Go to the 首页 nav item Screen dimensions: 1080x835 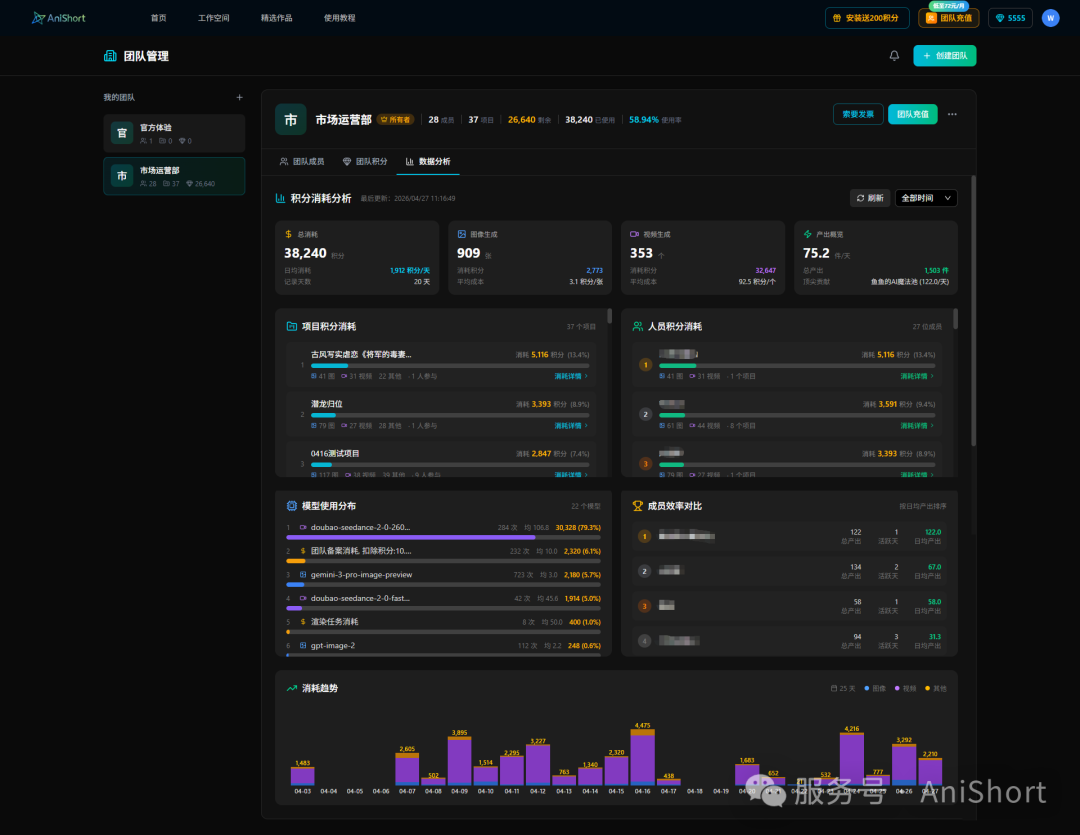(158, 18)
